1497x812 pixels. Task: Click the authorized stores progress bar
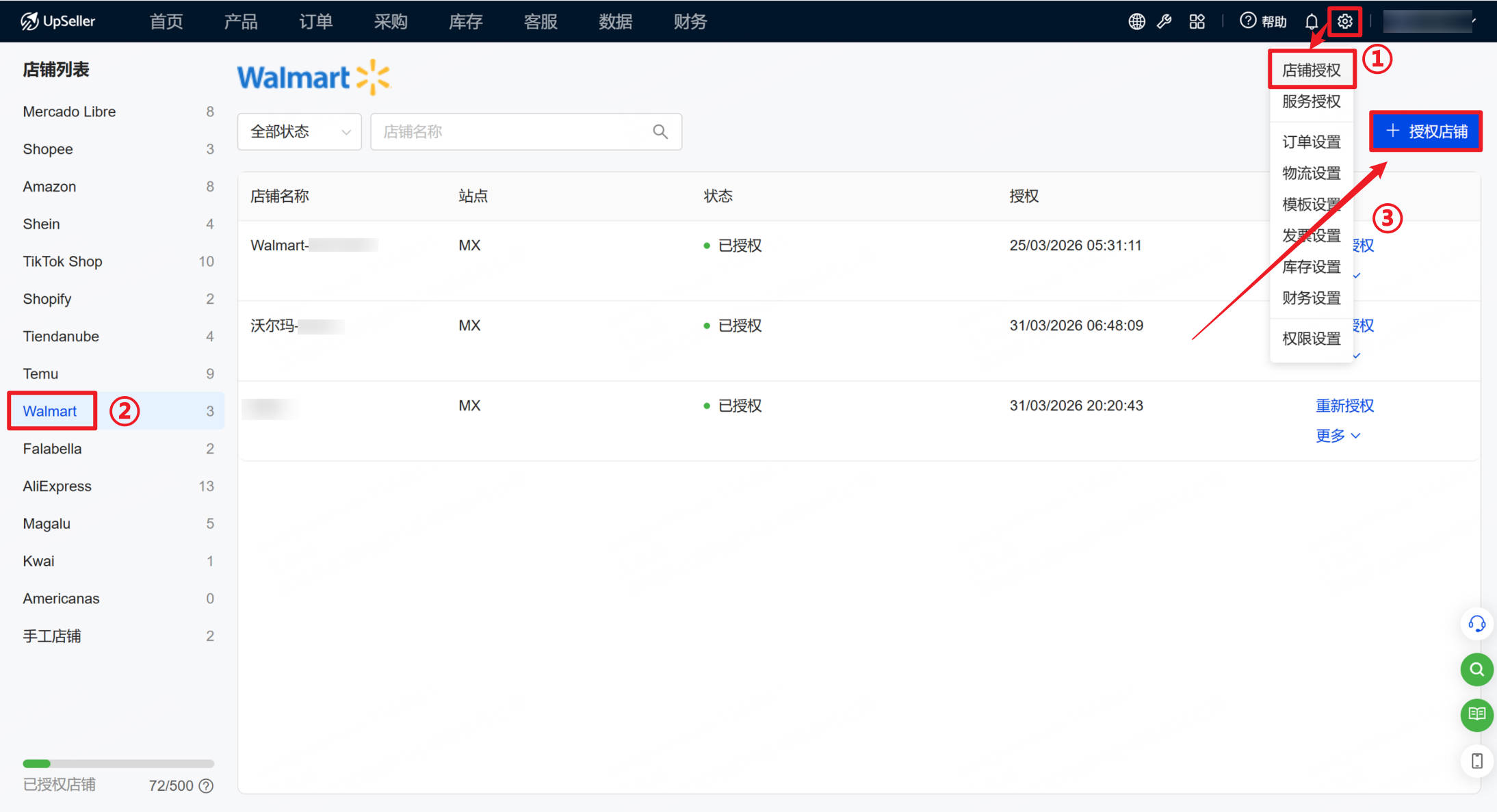point(118,763)
